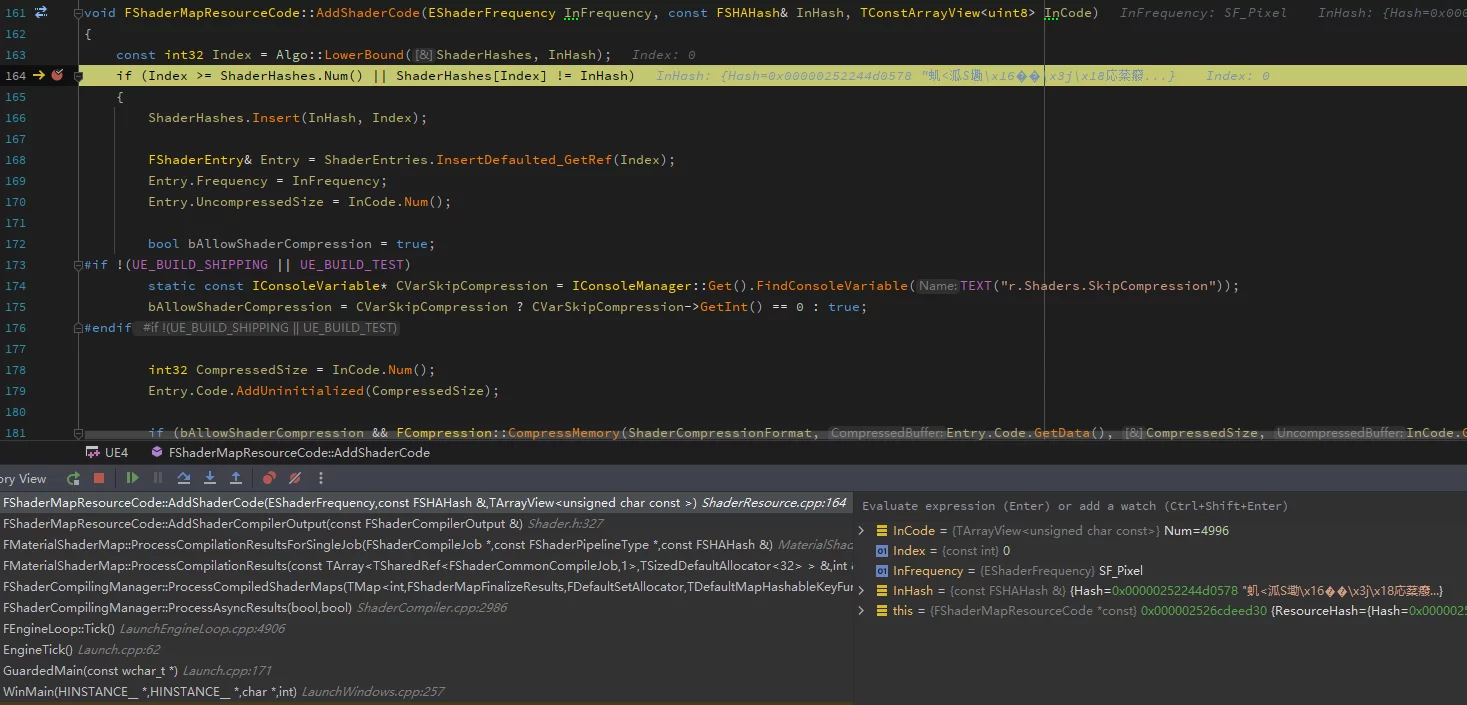Click the Rerun debug session icon
This screenshot has width=1467, height=705.
click(74, 479)
